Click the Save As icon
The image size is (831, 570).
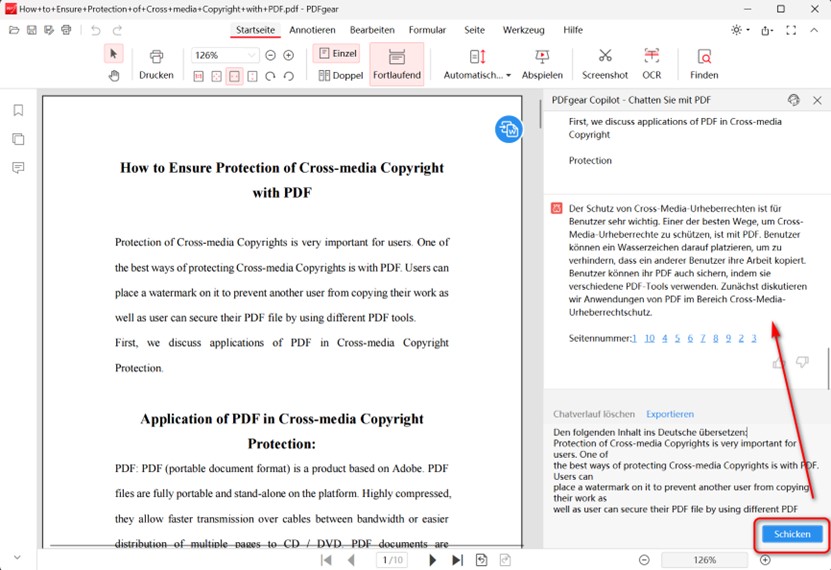[x=49, y=30]
